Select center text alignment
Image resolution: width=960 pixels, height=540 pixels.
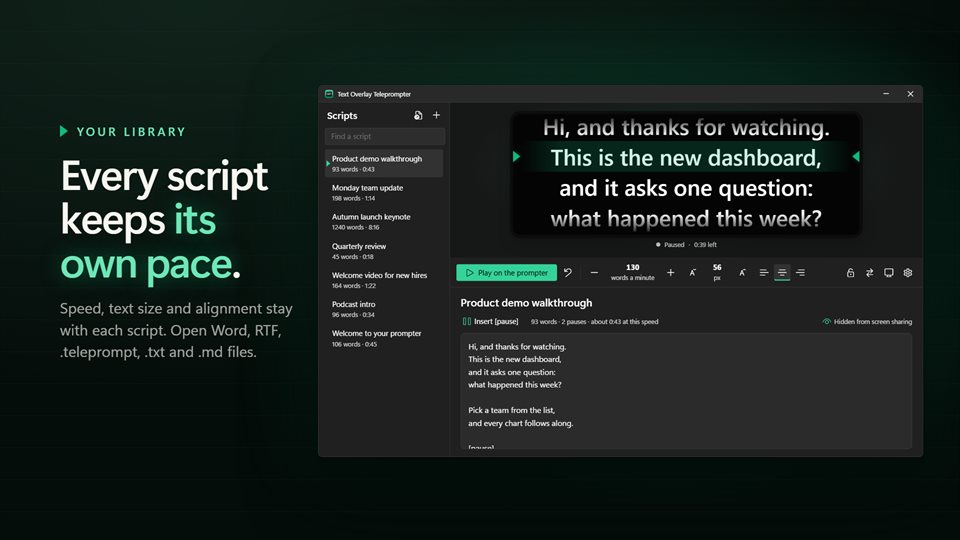pyautogui.click(x=782, y=272)
